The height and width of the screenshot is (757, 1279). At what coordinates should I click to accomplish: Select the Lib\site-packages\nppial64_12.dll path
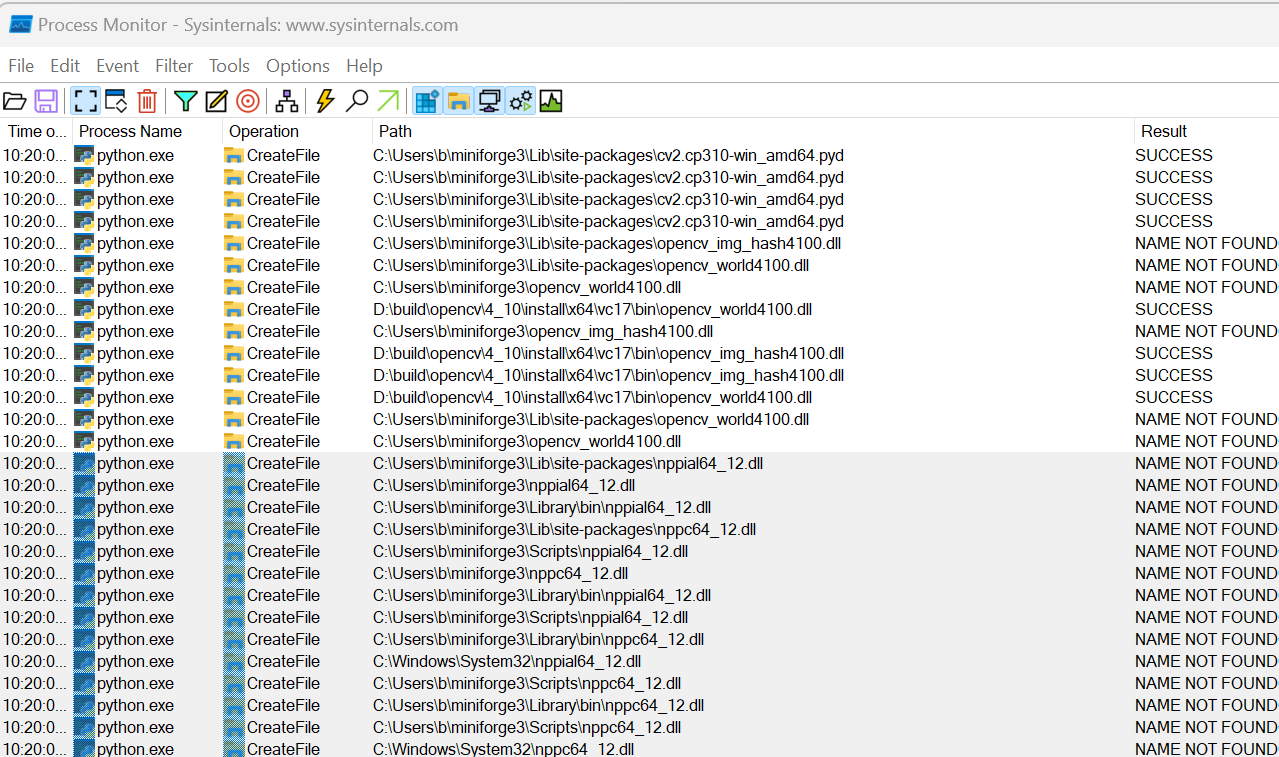[x=568, y=463]
